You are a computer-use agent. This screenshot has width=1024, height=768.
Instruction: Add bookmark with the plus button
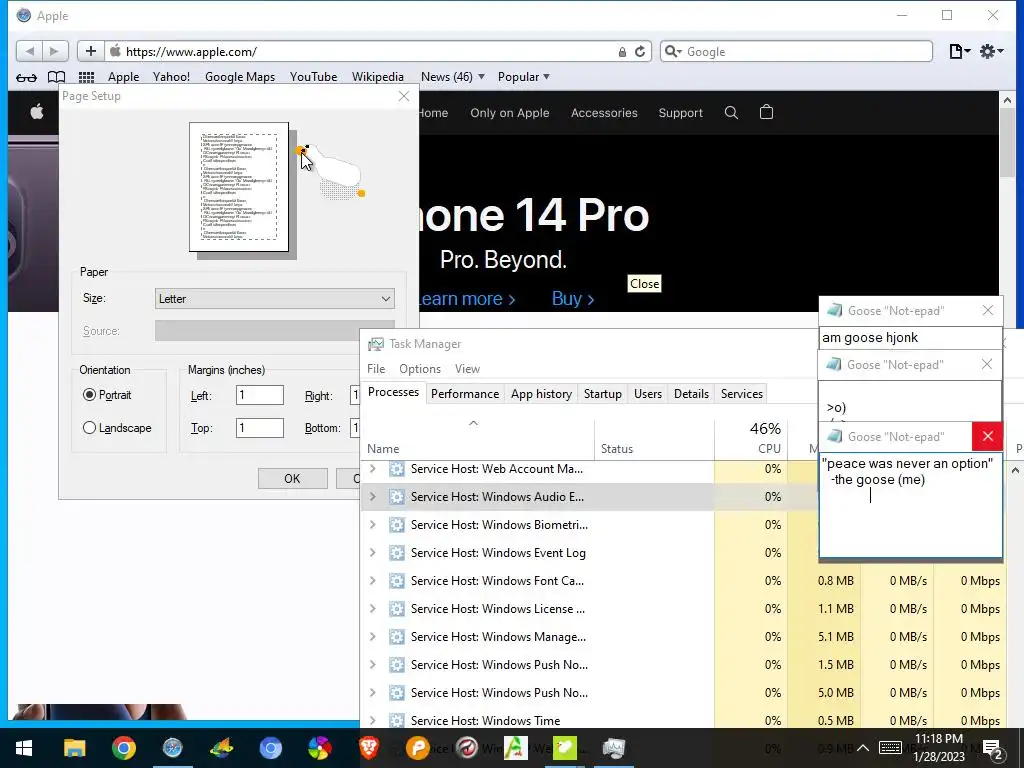[x=91, y=51]
